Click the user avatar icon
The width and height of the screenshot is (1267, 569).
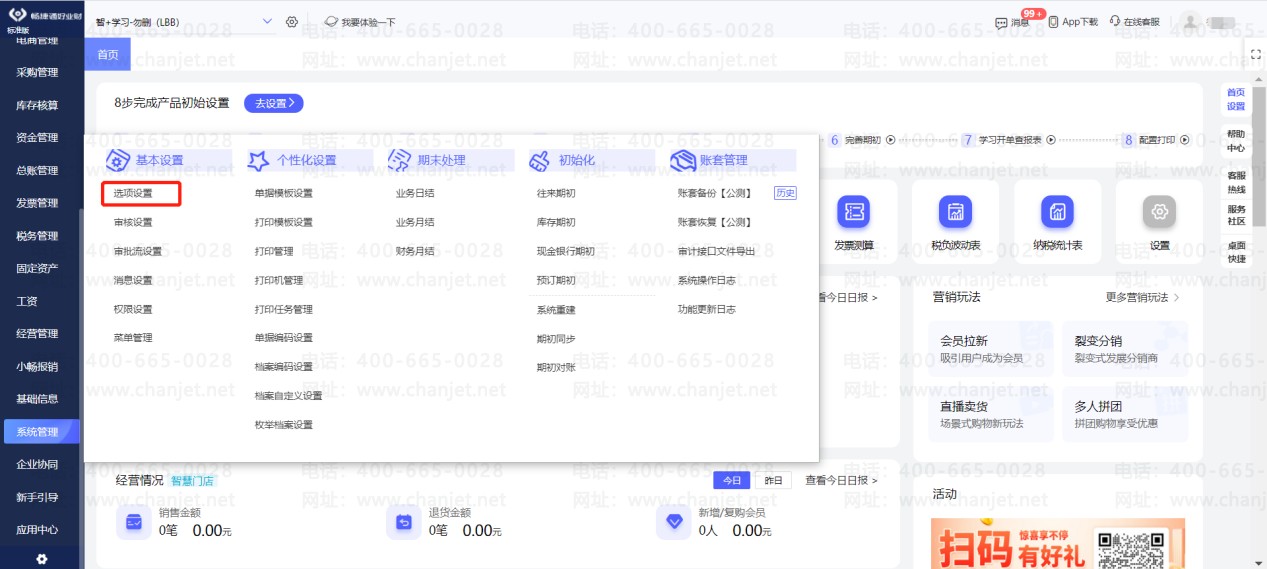click(1190, 21)
